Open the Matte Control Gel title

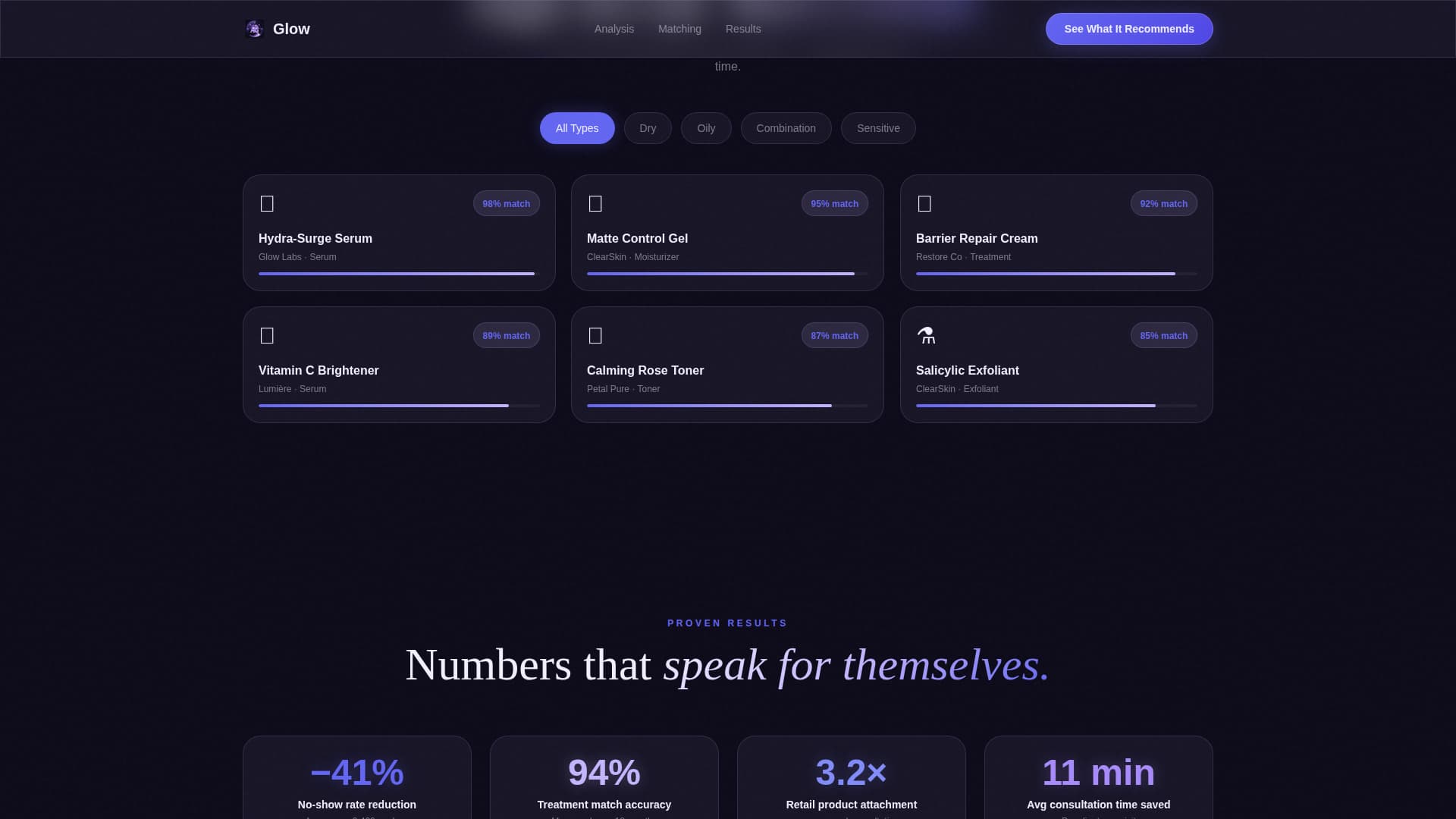[x=637, y=238]
